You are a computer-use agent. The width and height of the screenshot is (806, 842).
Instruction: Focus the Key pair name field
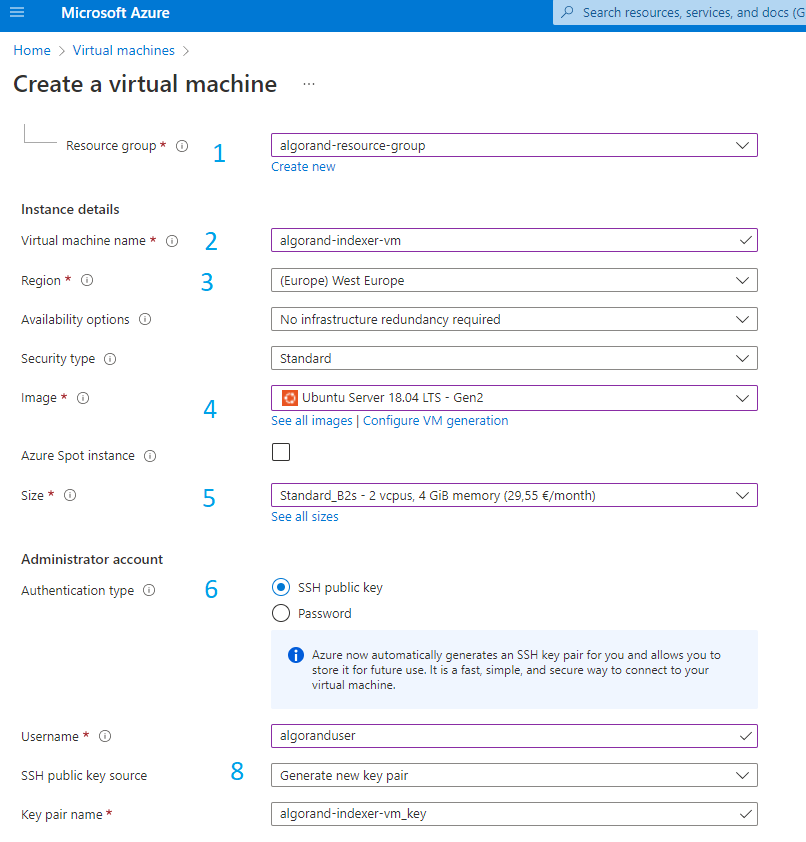pyautogui.click(x=514, y=814)
